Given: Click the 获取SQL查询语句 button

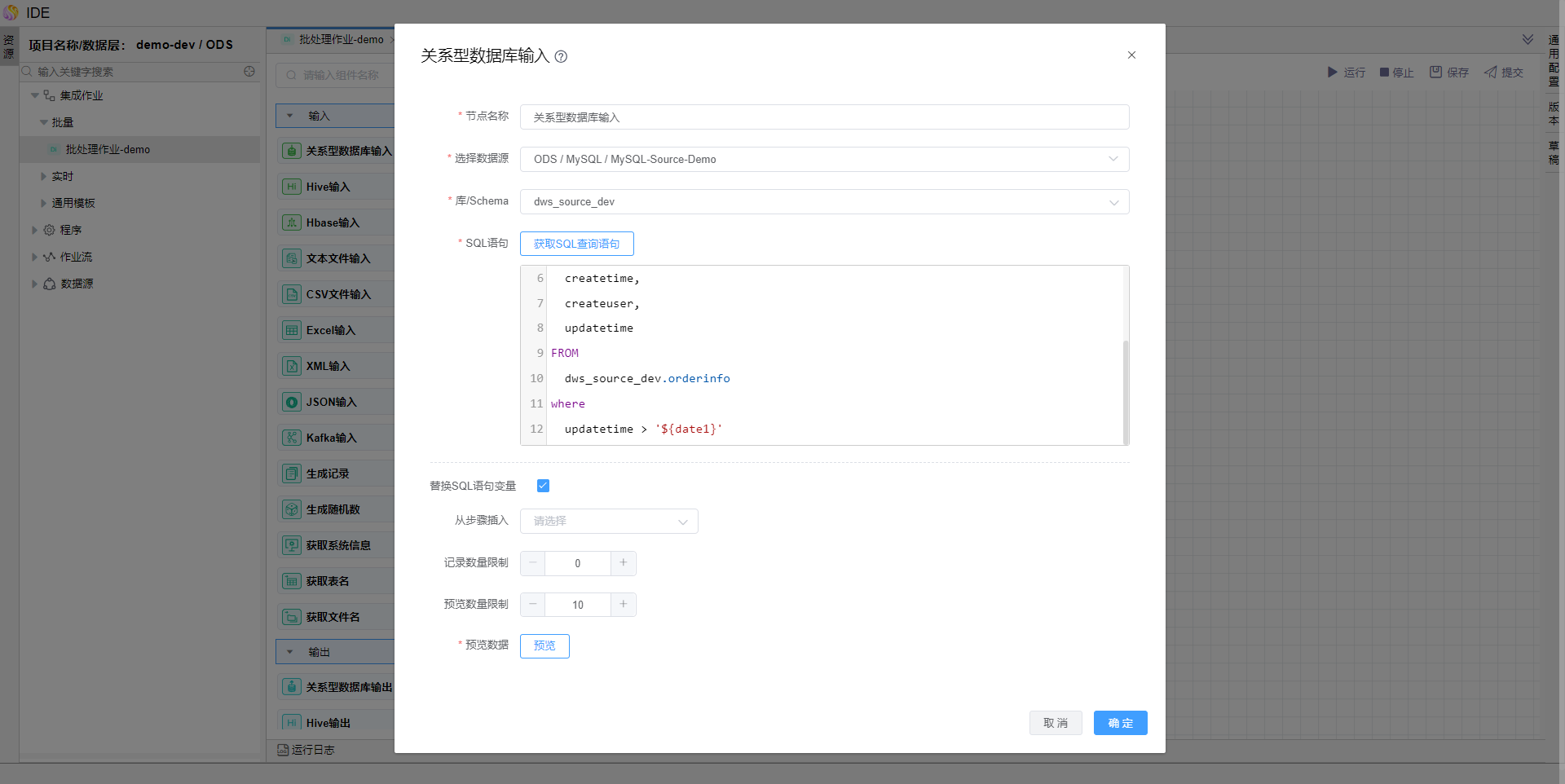Looking at the screenshot, I should tap(576, 244).
